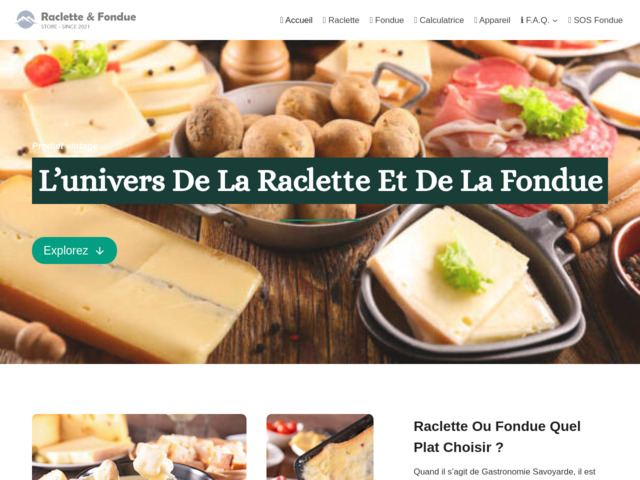Viewport: 640px width, 480px height.
Task: Click the L'univers De La Raclette heading
Action: pyautogui.click(x=320, y=180)
